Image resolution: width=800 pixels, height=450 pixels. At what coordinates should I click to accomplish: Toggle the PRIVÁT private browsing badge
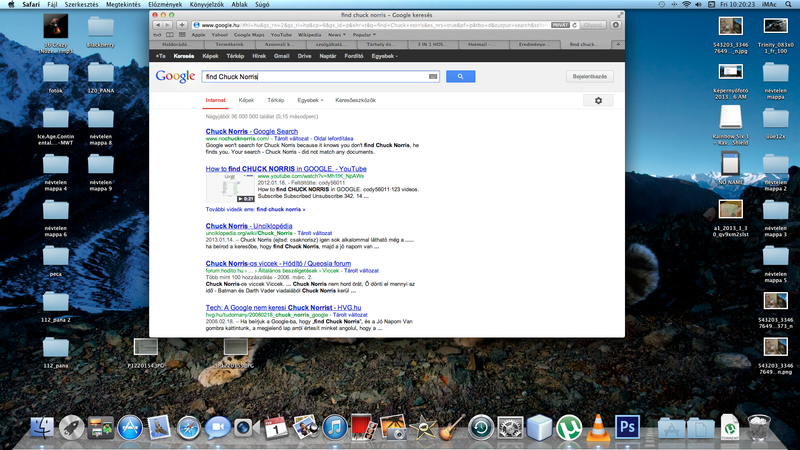click(x=560, y=25)
